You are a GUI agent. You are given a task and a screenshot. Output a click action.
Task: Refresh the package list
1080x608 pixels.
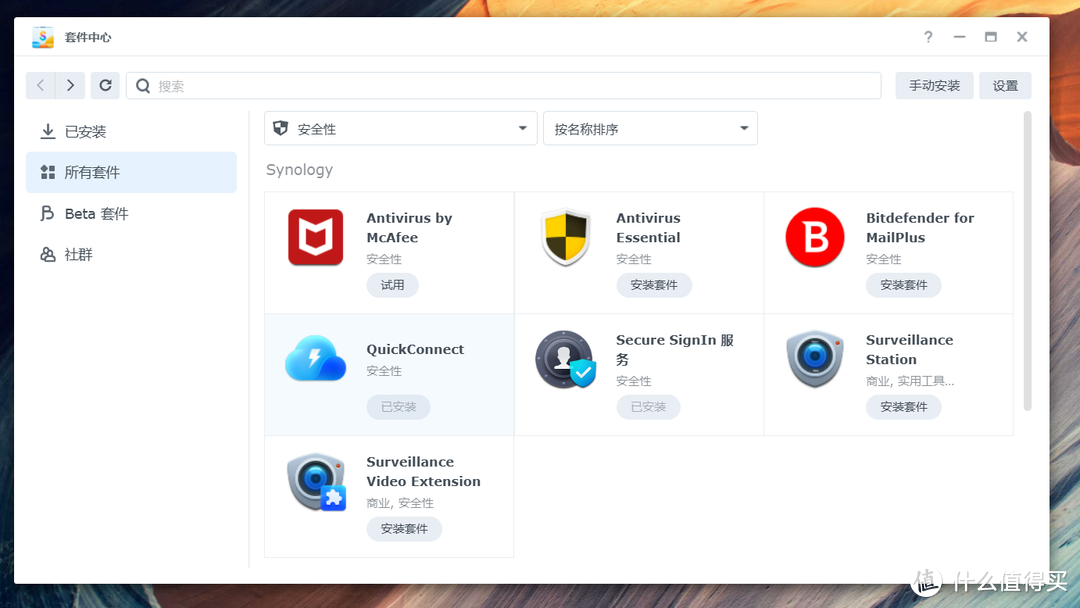(105, 85)
